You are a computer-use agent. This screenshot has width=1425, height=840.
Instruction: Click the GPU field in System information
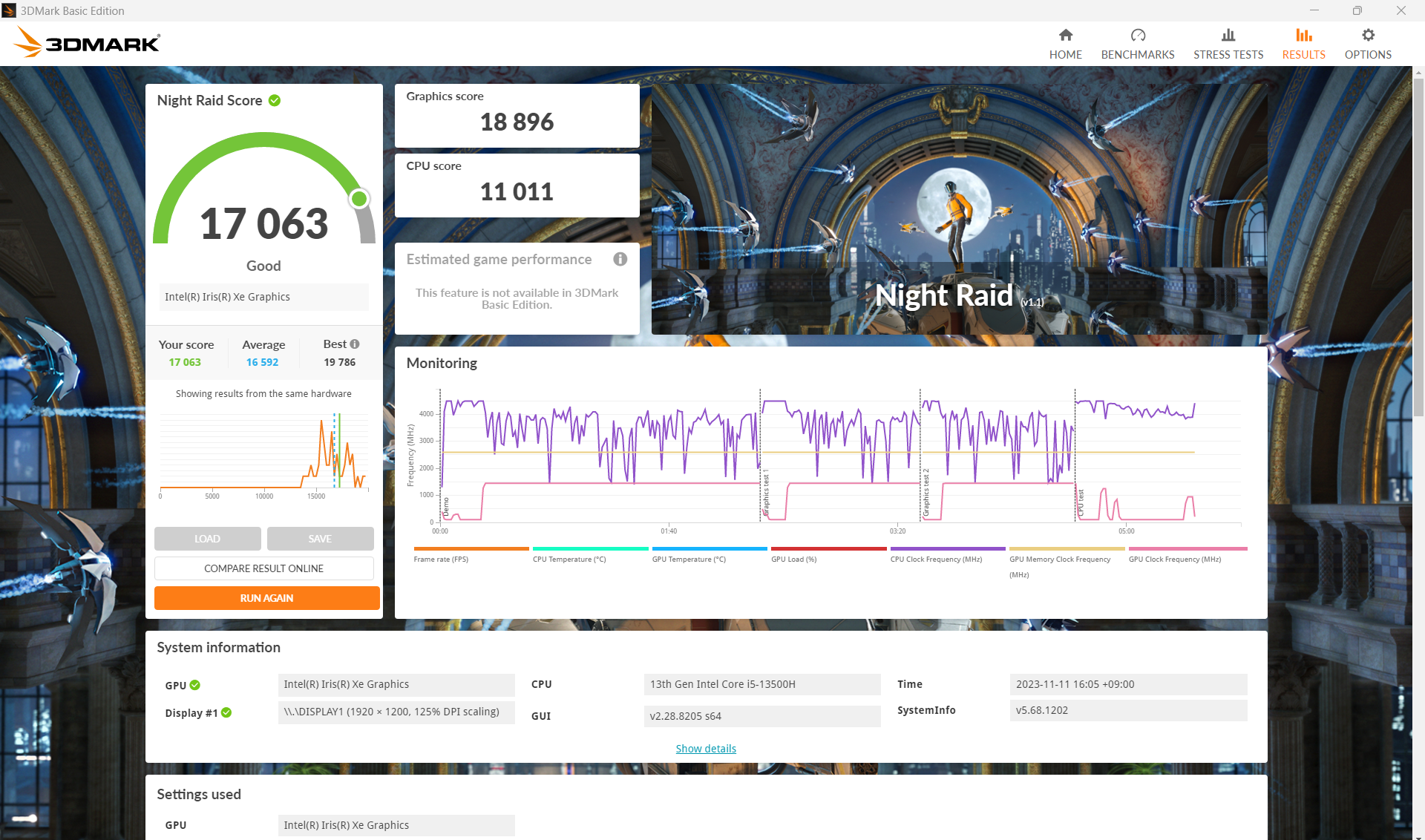pos(396,684)
